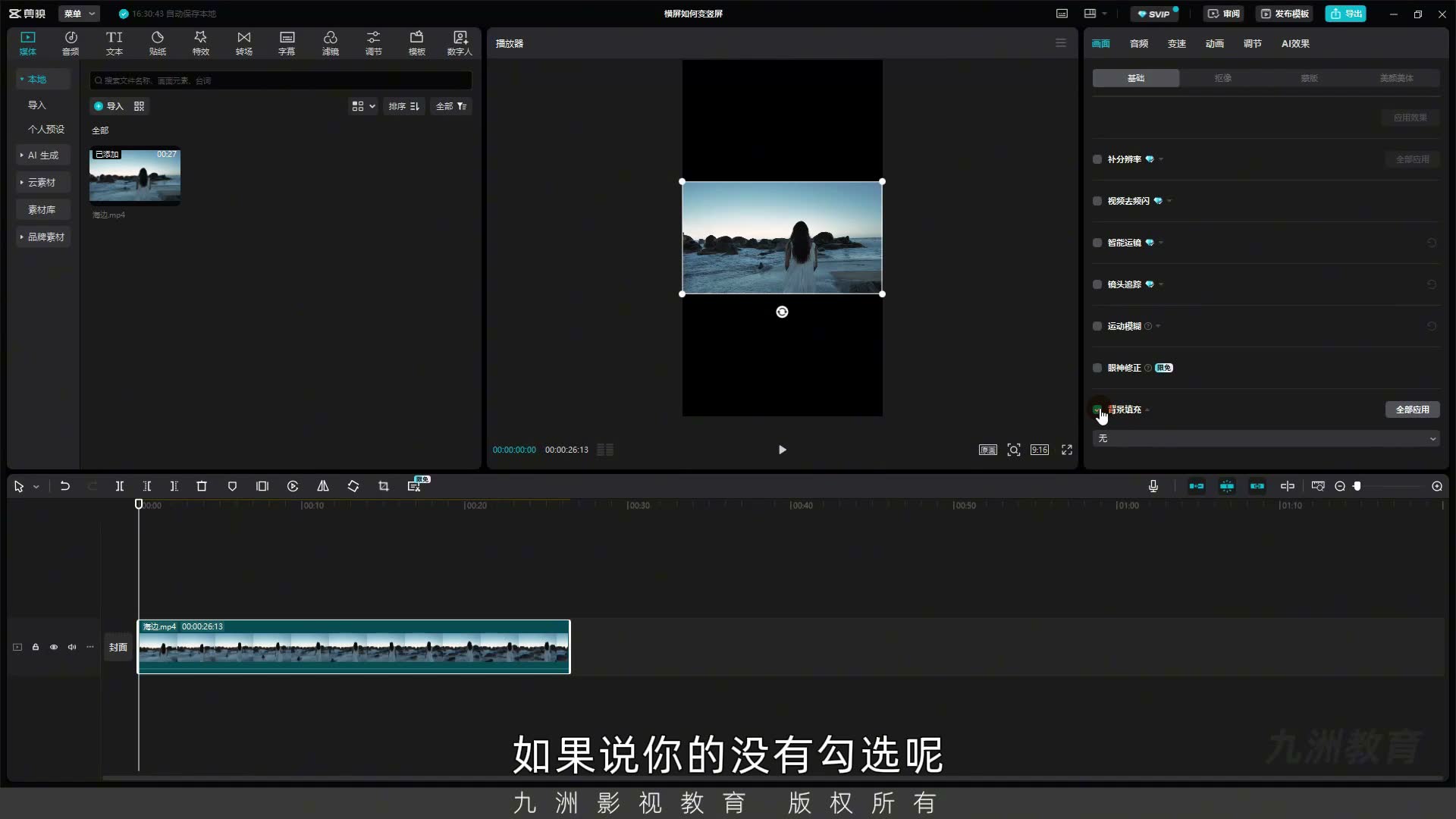
Task: Select the 美颜美体 sub-tab
Action: coord(1396,78)
